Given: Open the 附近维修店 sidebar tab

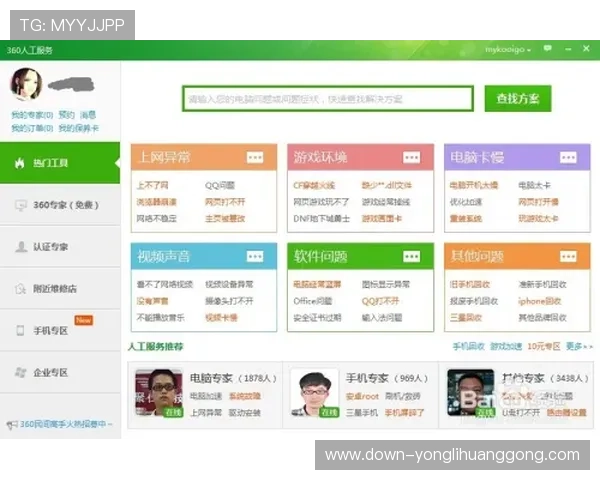Looking at the screenshot, I should (x=60, y=288).
